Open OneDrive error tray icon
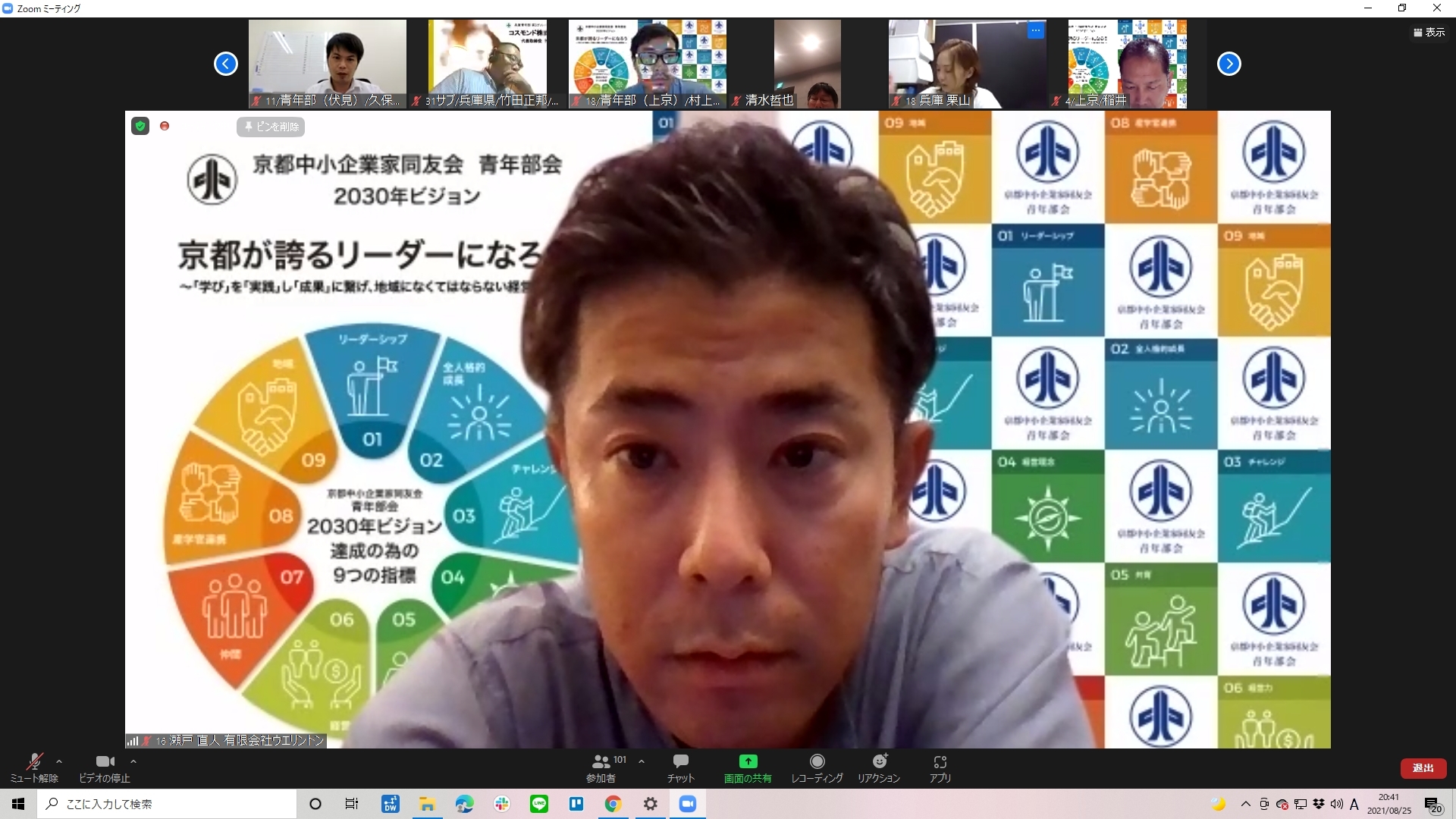Screen dimensions: 1456x819 (1282, 804)
